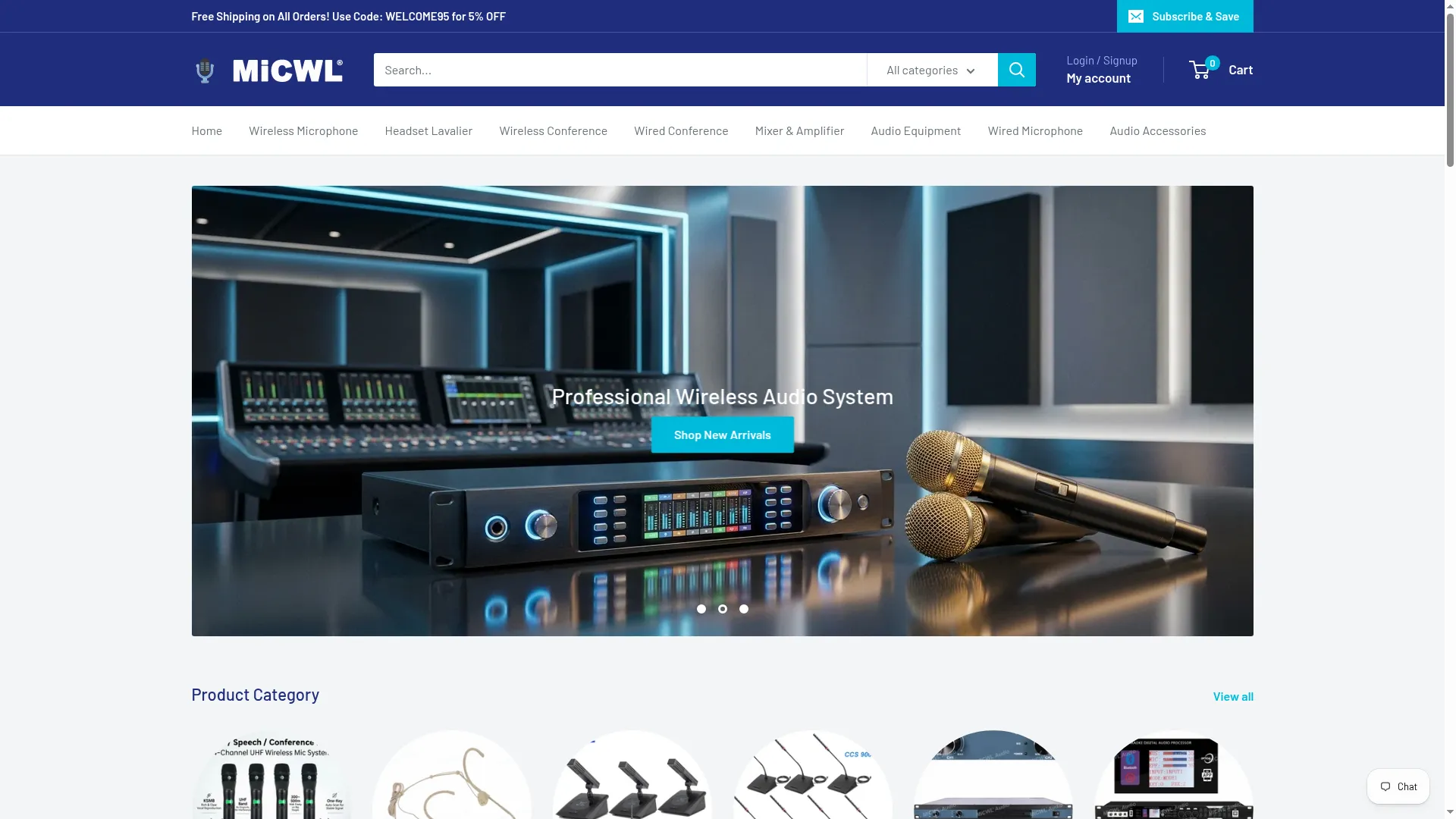Viewport: 1456px width, 819px height.
Task: Open the CCS 900 wired conference thumbnail
Action: coord(813,774)
